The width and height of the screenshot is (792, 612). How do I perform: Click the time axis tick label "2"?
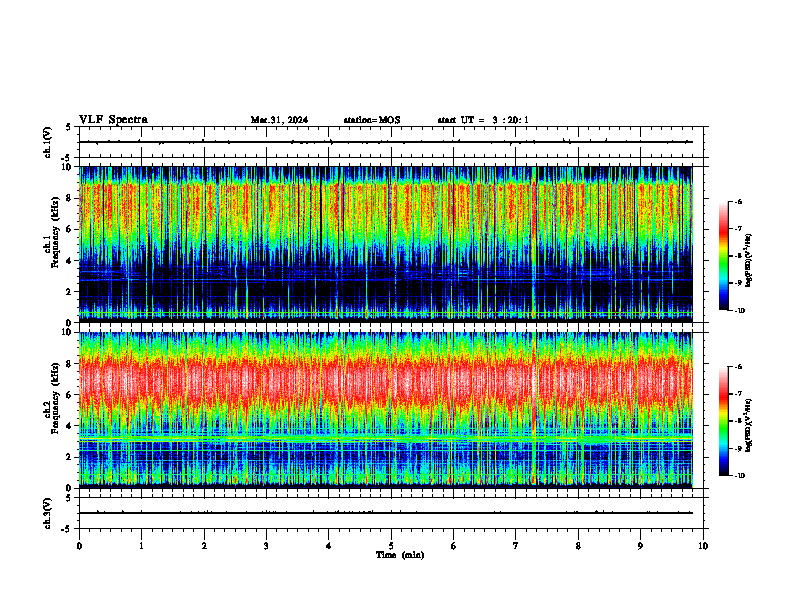[x=204, y=546]
